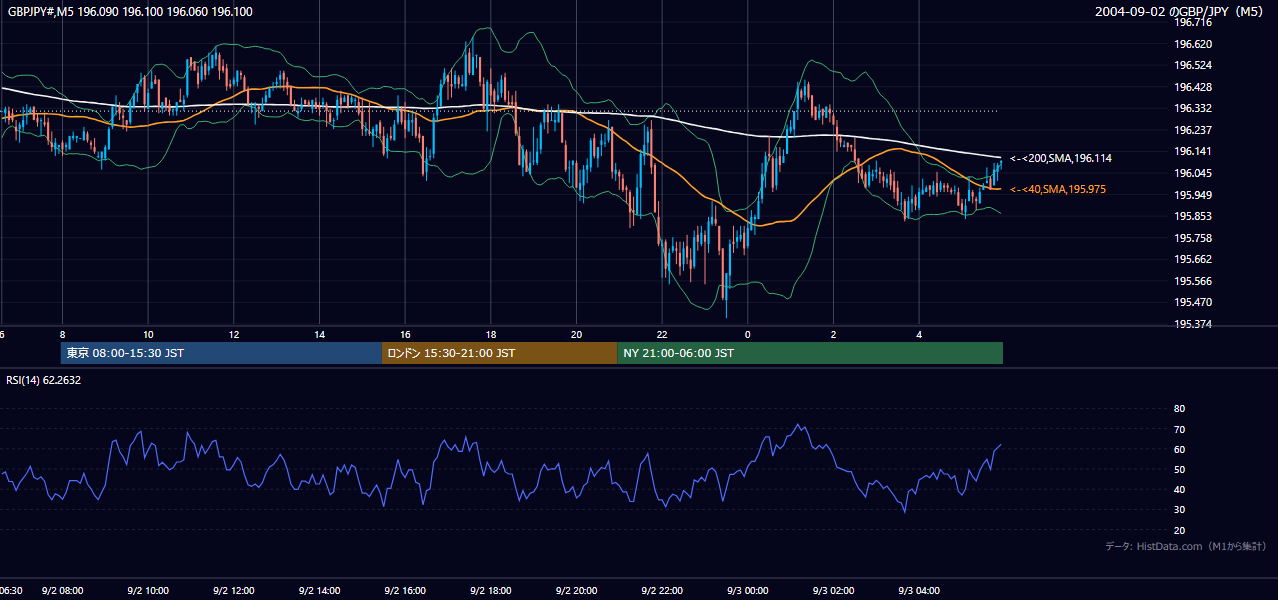Viewport: 1278px width, 600px height.
Task: Click price axis value 195.374
Action: click(1192, 323)
